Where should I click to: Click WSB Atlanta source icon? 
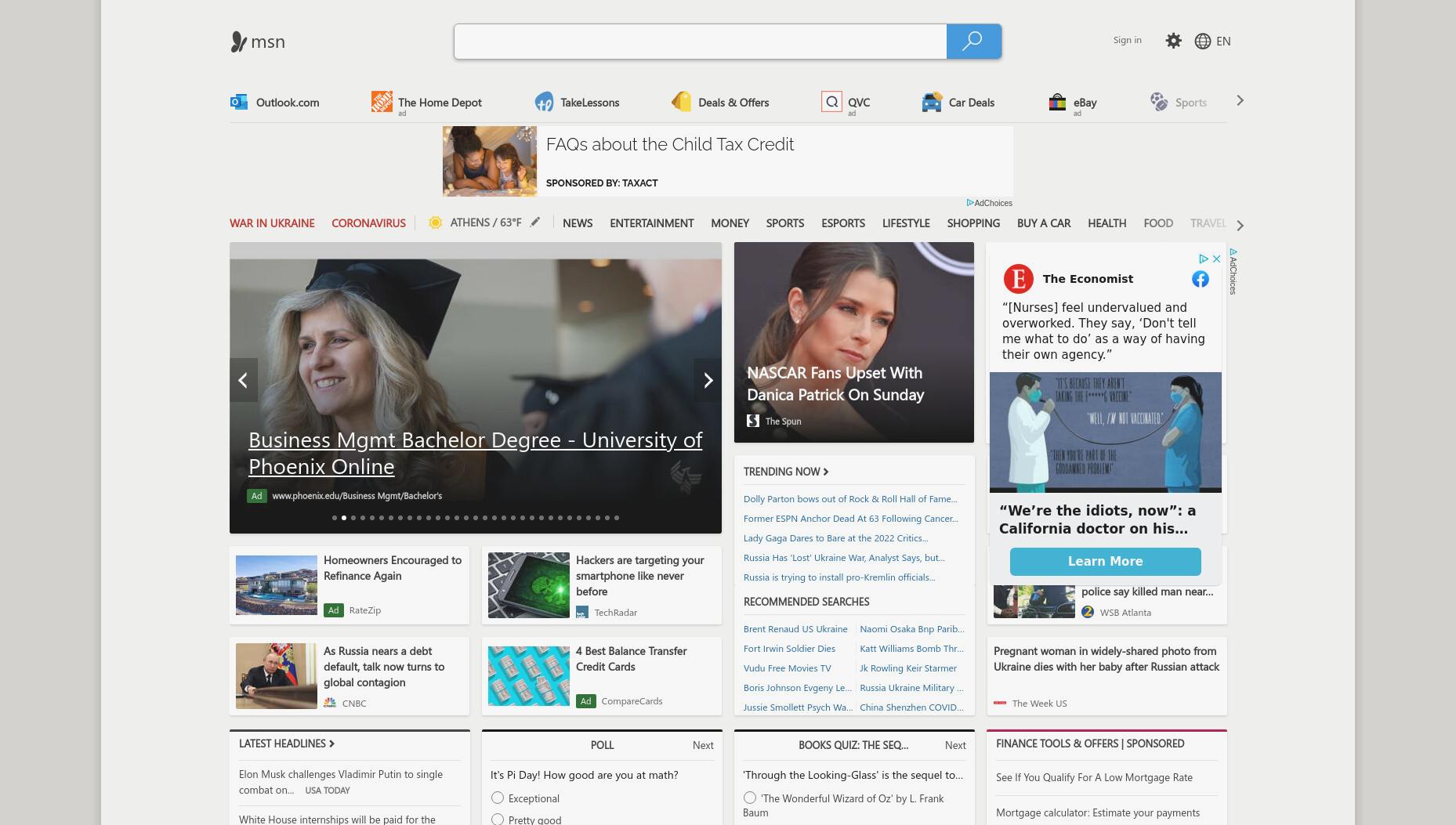tap(1088, 612)
